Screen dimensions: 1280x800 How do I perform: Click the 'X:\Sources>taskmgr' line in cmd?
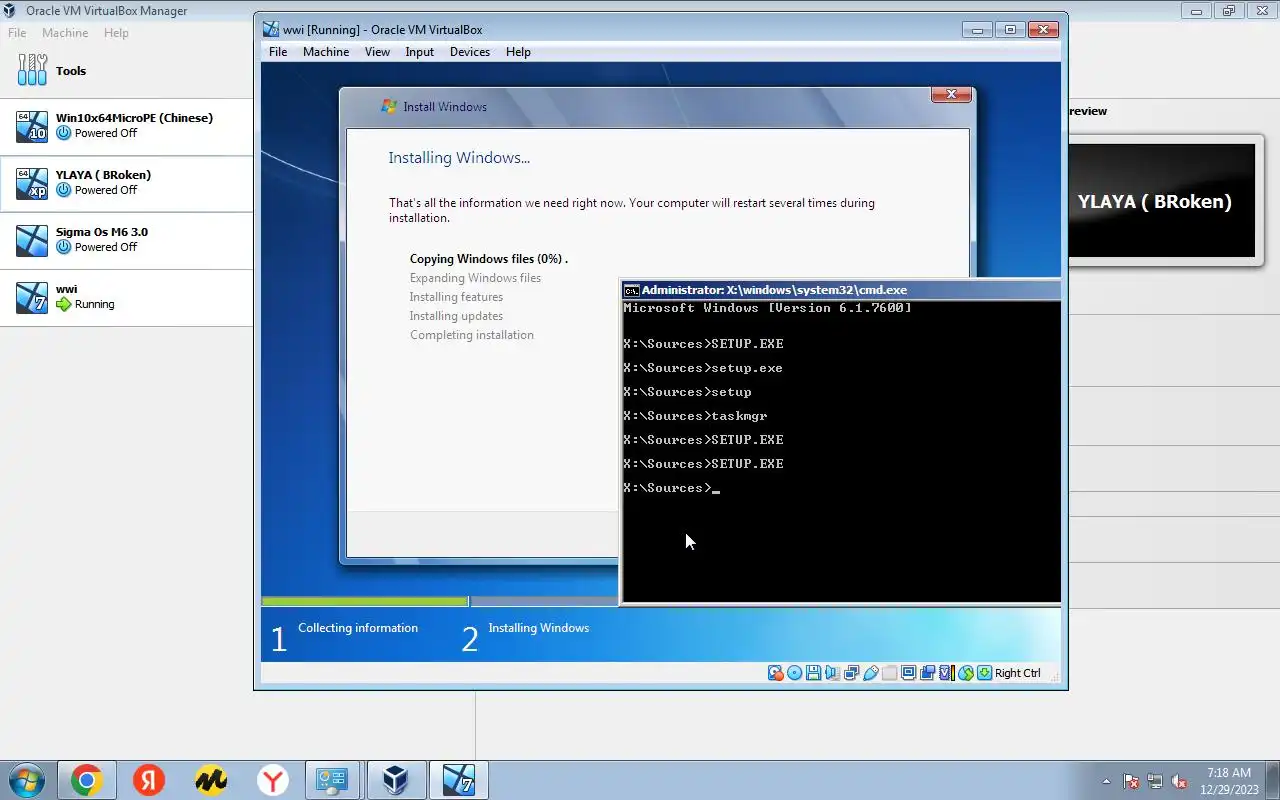[x=695, y=416]
